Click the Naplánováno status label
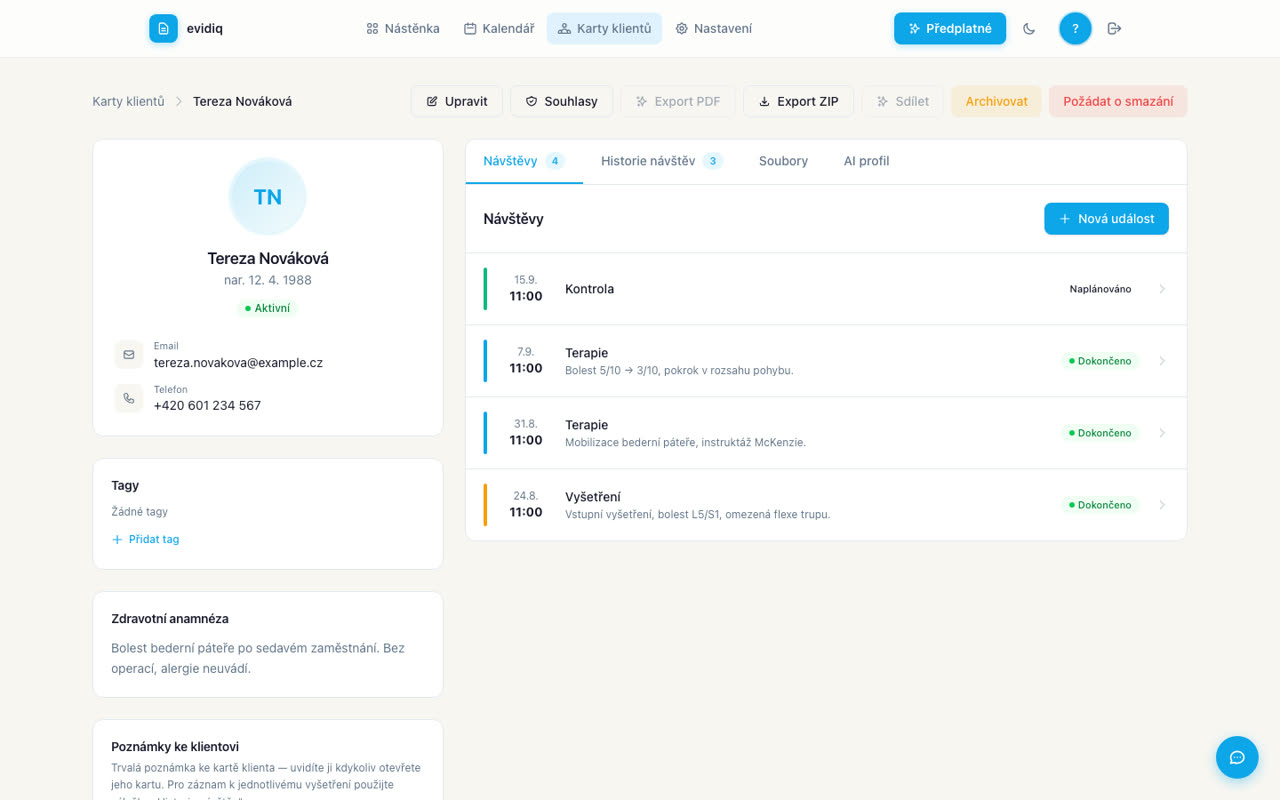Screen dimensions: 1280x800 [1100, 289]
